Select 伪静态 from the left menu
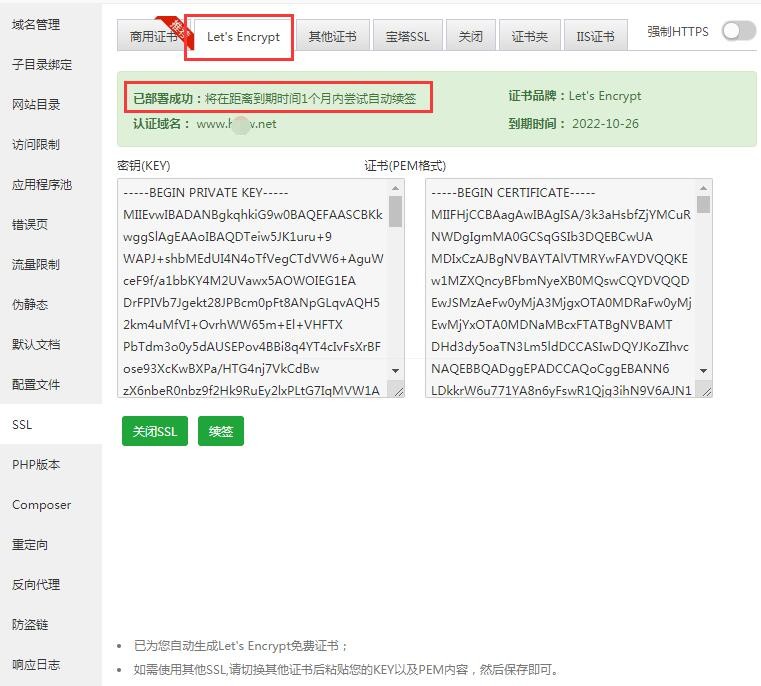Screen dimensions: 761x686 click(x=30, y=304)
